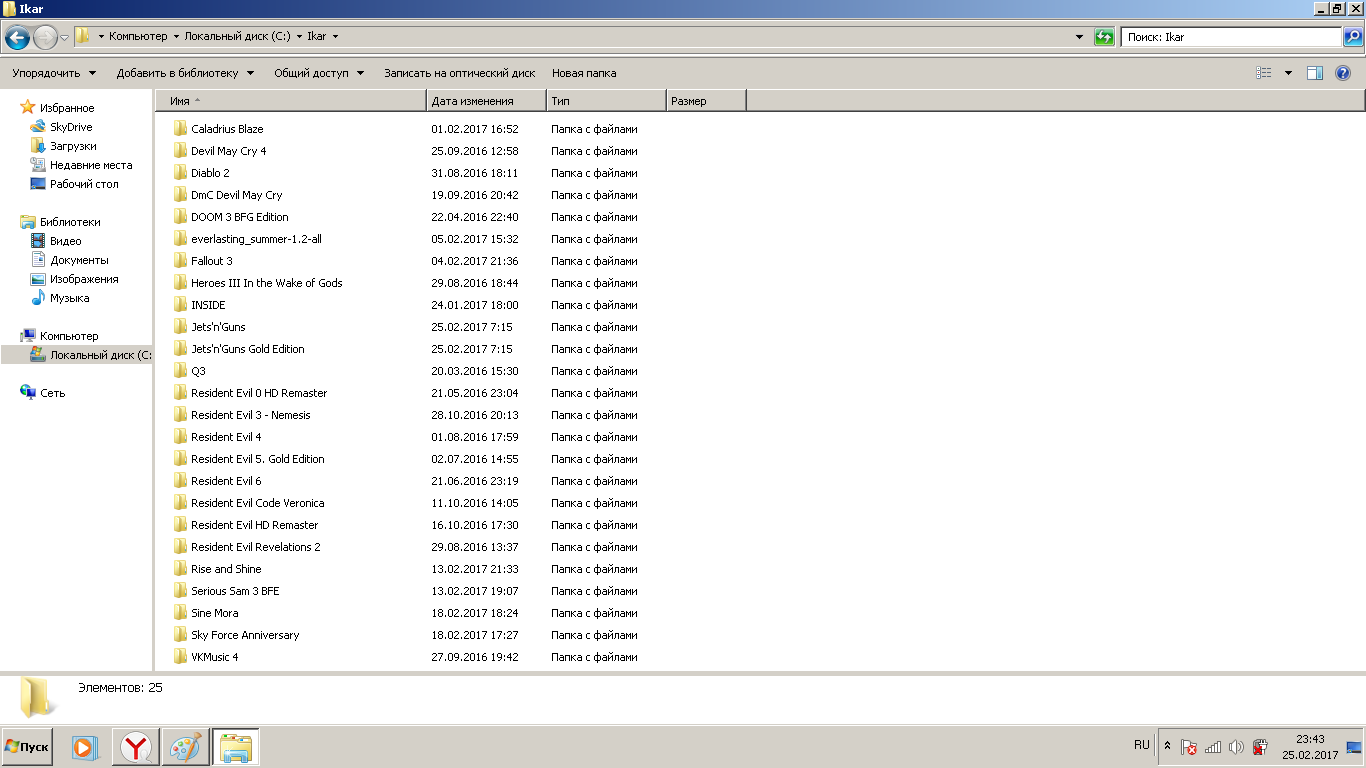Select the Devil May Cry 4 folder
The height and width of the screenshot is (768, 1366).
[229, 151]
